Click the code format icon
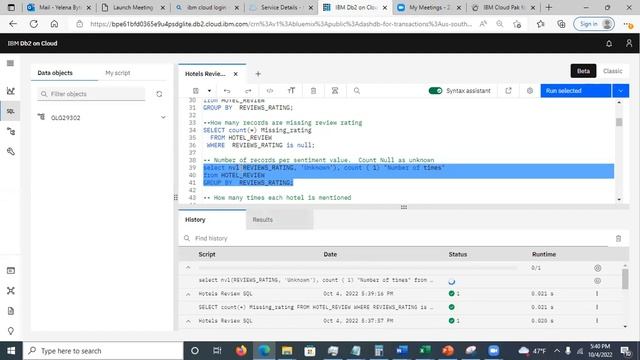640x360 pixels. pos(270,91)
